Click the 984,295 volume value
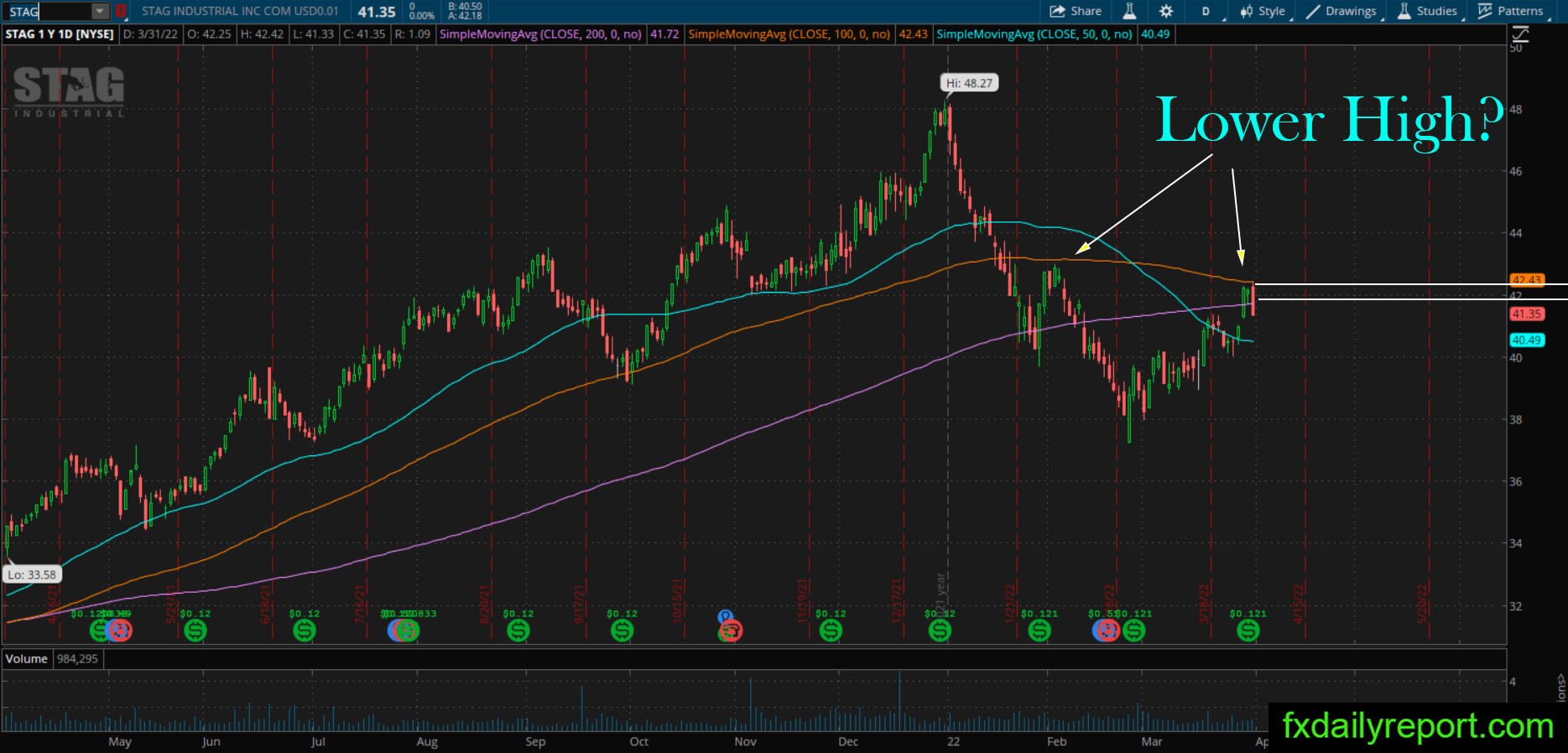This screenshot has width=1568, height=753. [77, 659]
